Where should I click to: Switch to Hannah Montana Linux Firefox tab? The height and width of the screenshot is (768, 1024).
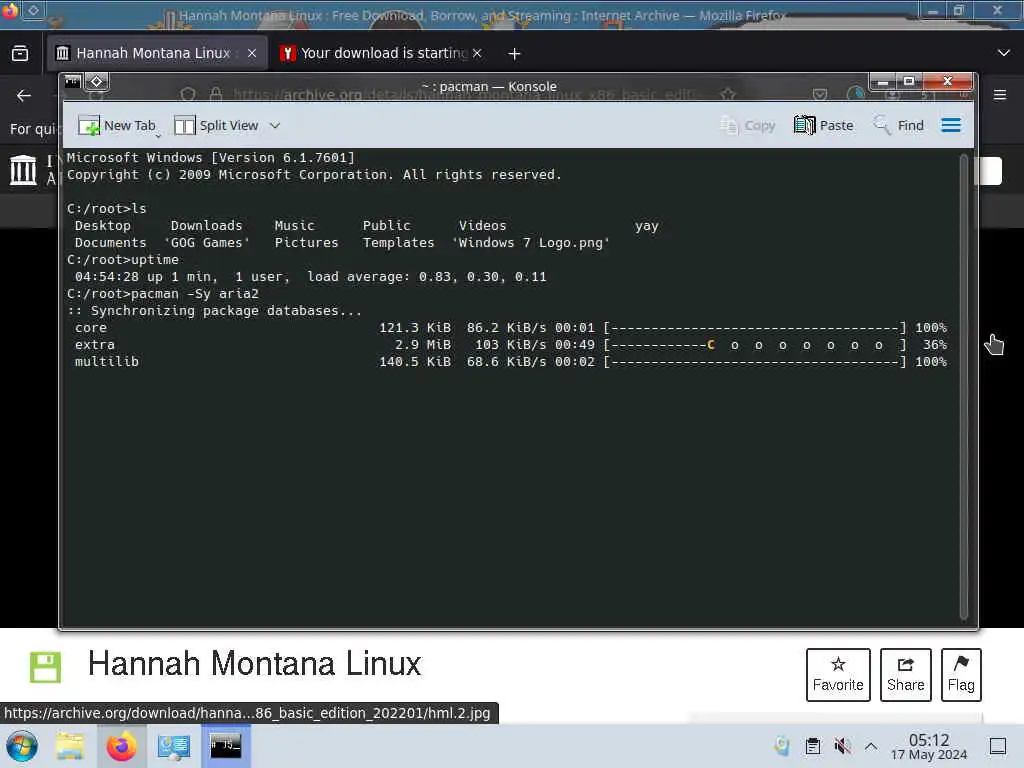tap(153, 53)
